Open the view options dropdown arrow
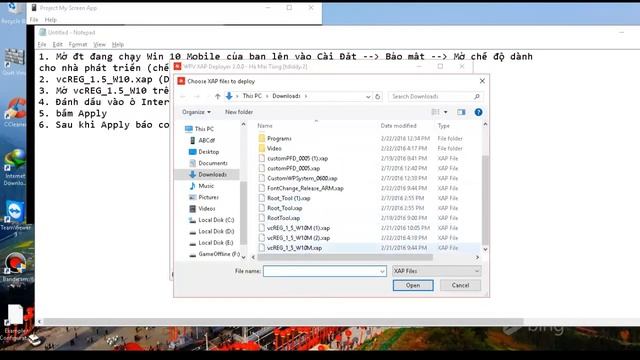This screenshot has width=640, height=360. pyautogui.click(x=445, y=112)
